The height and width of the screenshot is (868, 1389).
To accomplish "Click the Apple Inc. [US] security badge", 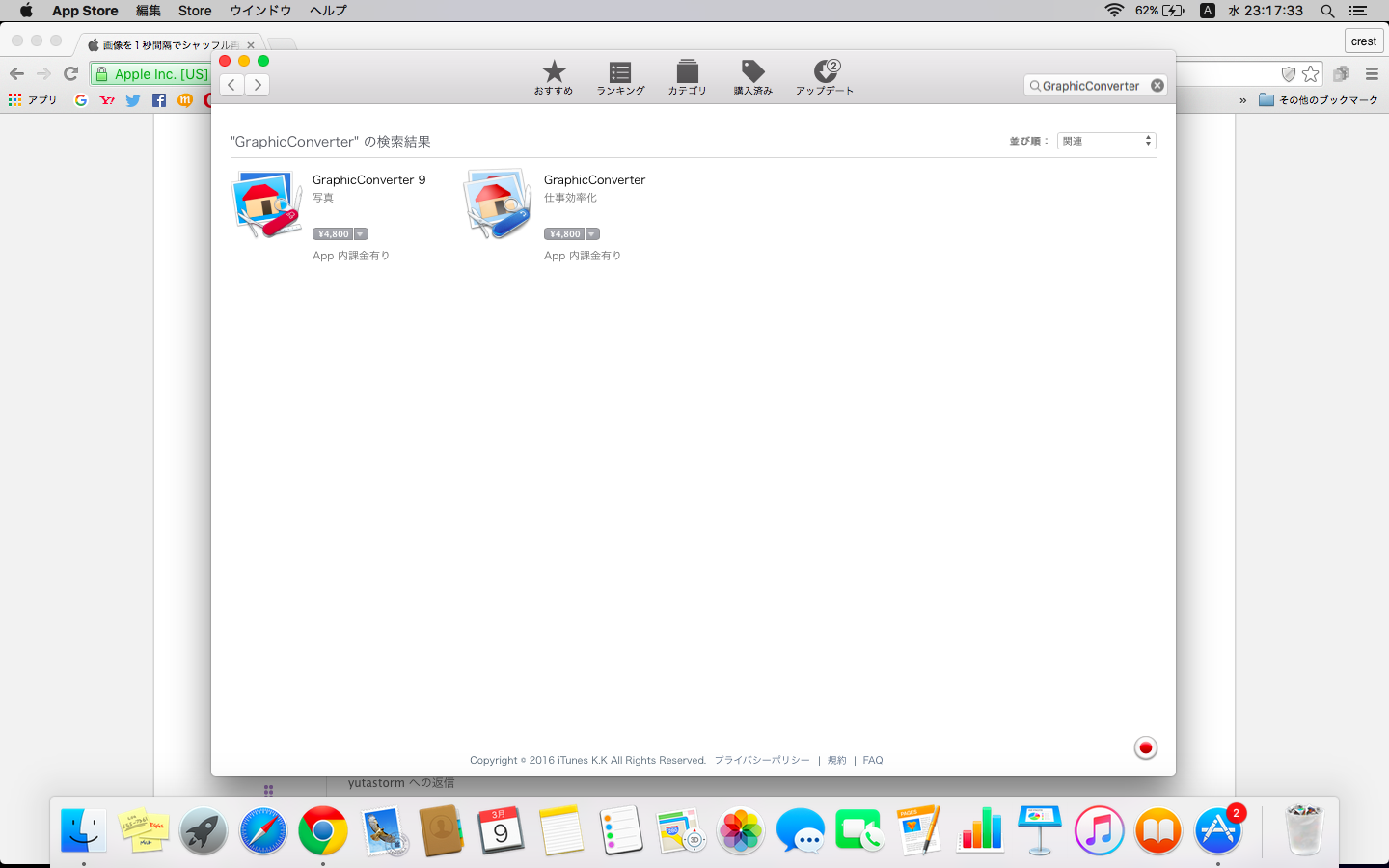I will pyautogui.click(x=152, y=74).
